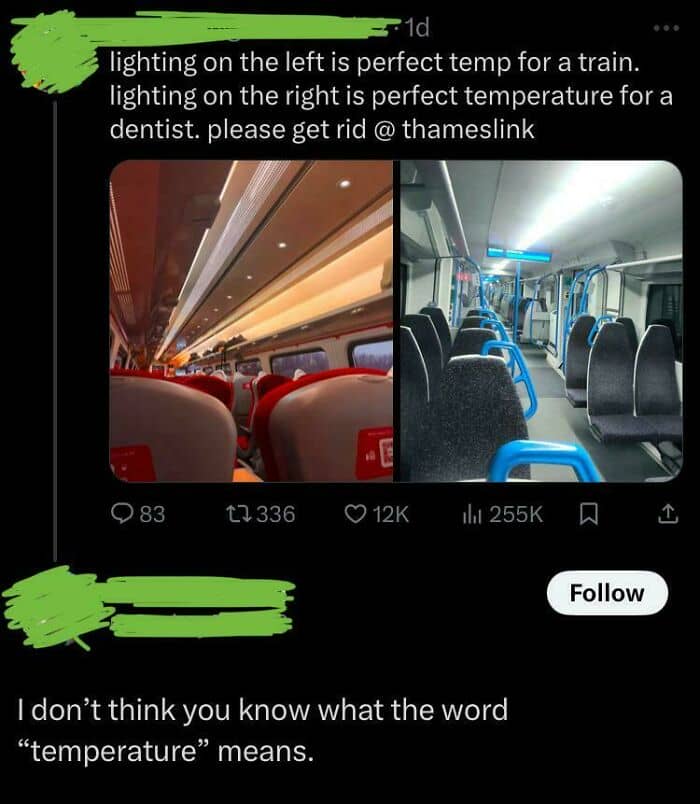Bookmark the tweet
The height and width of the screenshot is (804, 700).
pyautogui.click(x=588, y=514)
